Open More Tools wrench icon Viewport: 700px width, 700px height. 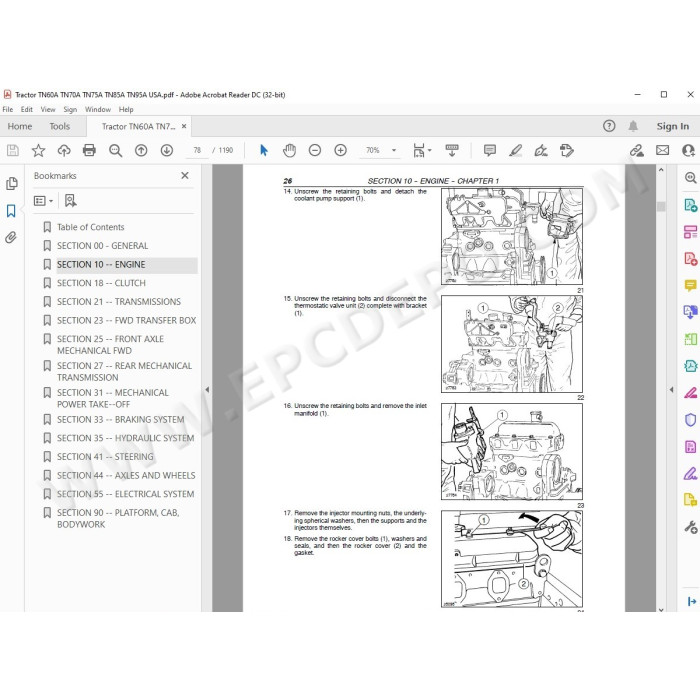pyautogui.click(x=691, y=527)
